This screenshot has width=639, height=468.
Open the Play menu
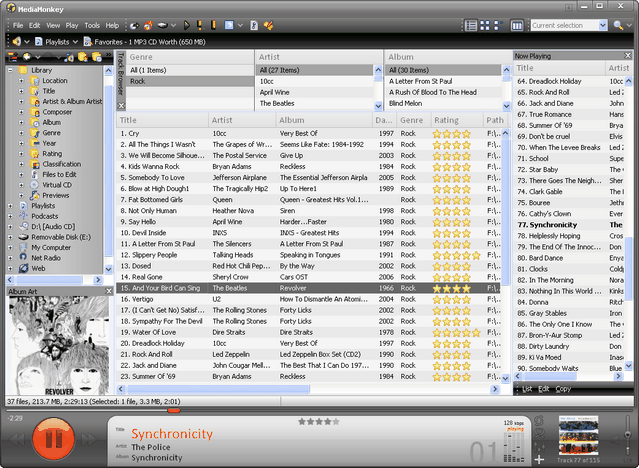(x=72, y=25)
